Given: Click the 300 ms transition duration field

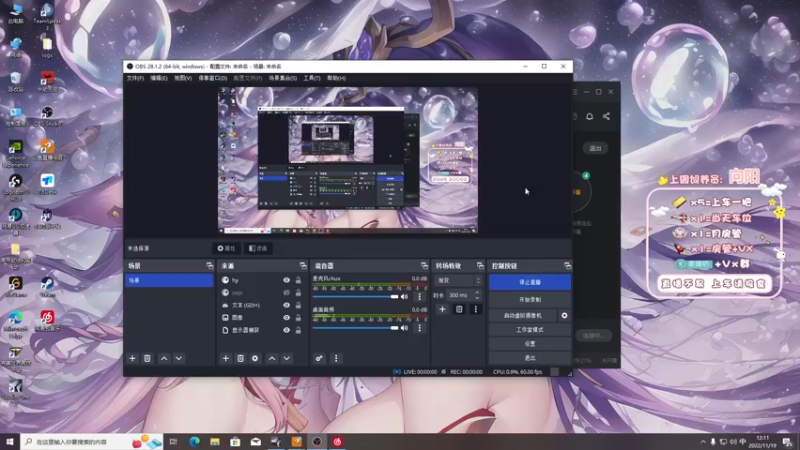Looking at the screenshot, I should pos(459,295).
